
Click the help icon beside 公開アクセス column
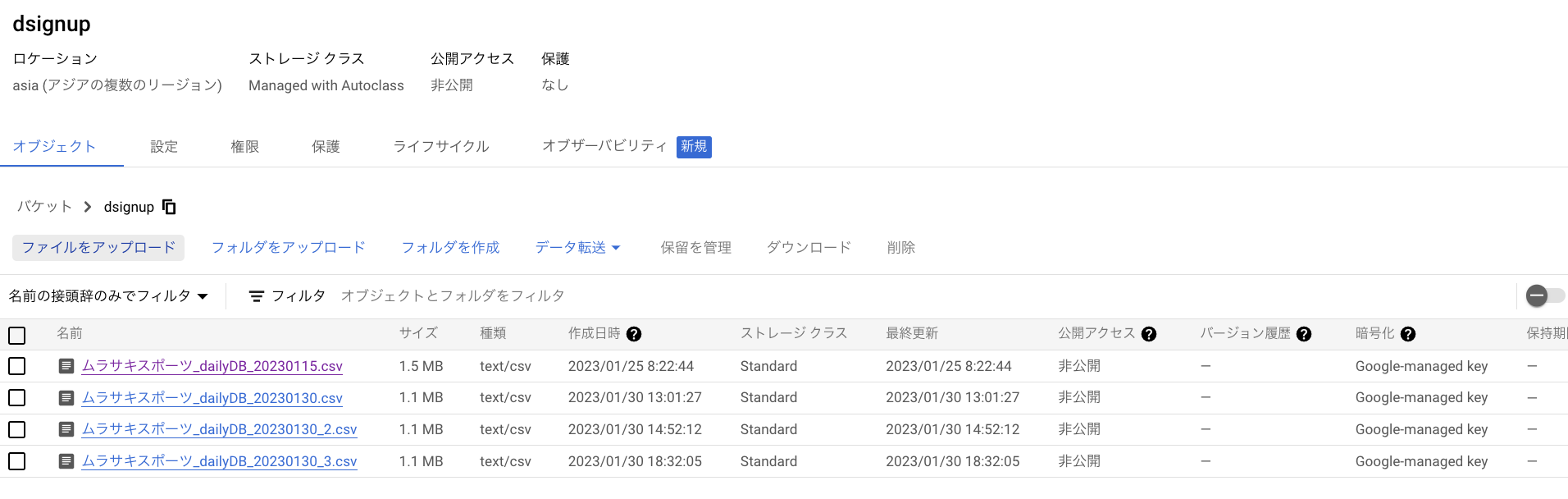pos(1149,334)
